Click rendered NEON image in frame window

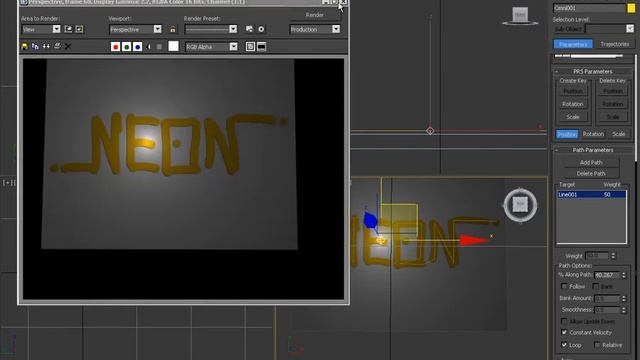183,179
